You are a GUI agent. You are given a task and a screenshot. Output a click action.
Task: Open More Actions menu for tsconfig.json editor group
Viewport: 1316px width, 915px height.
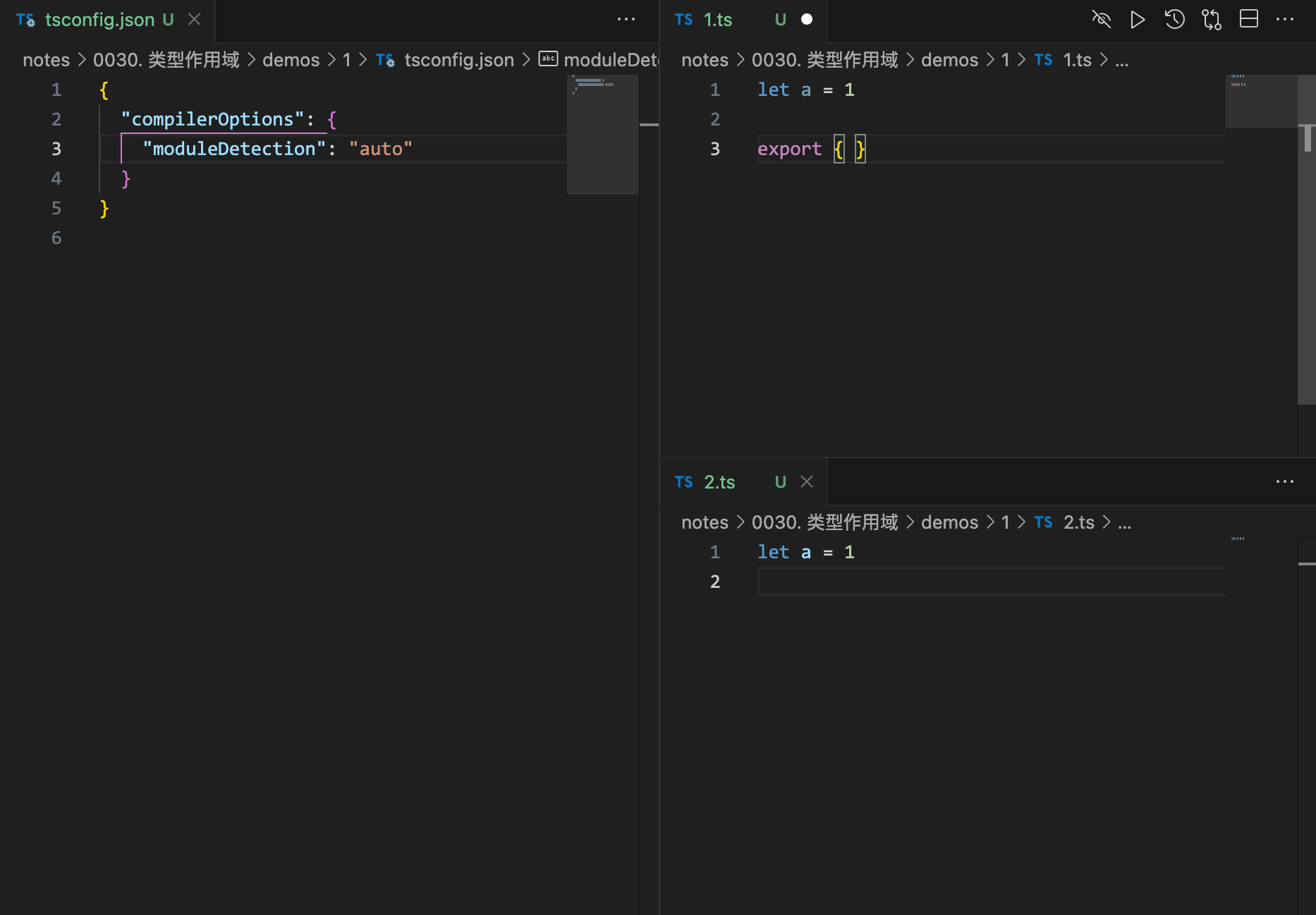626,20
